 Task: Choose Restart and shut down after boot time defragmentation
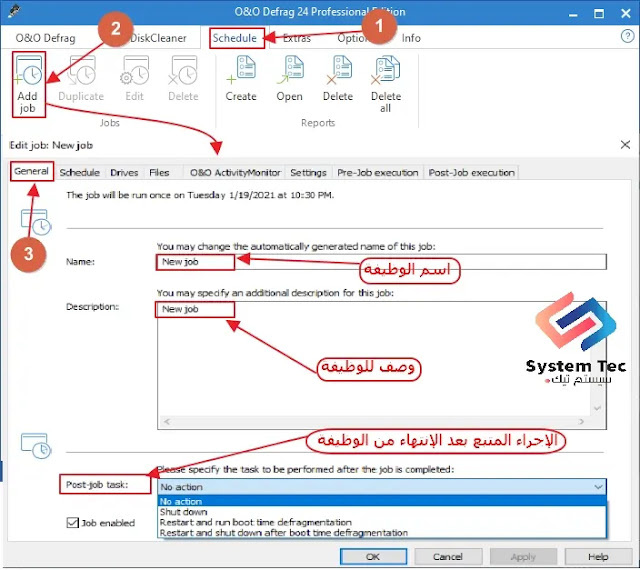click(x=382, y=533)
